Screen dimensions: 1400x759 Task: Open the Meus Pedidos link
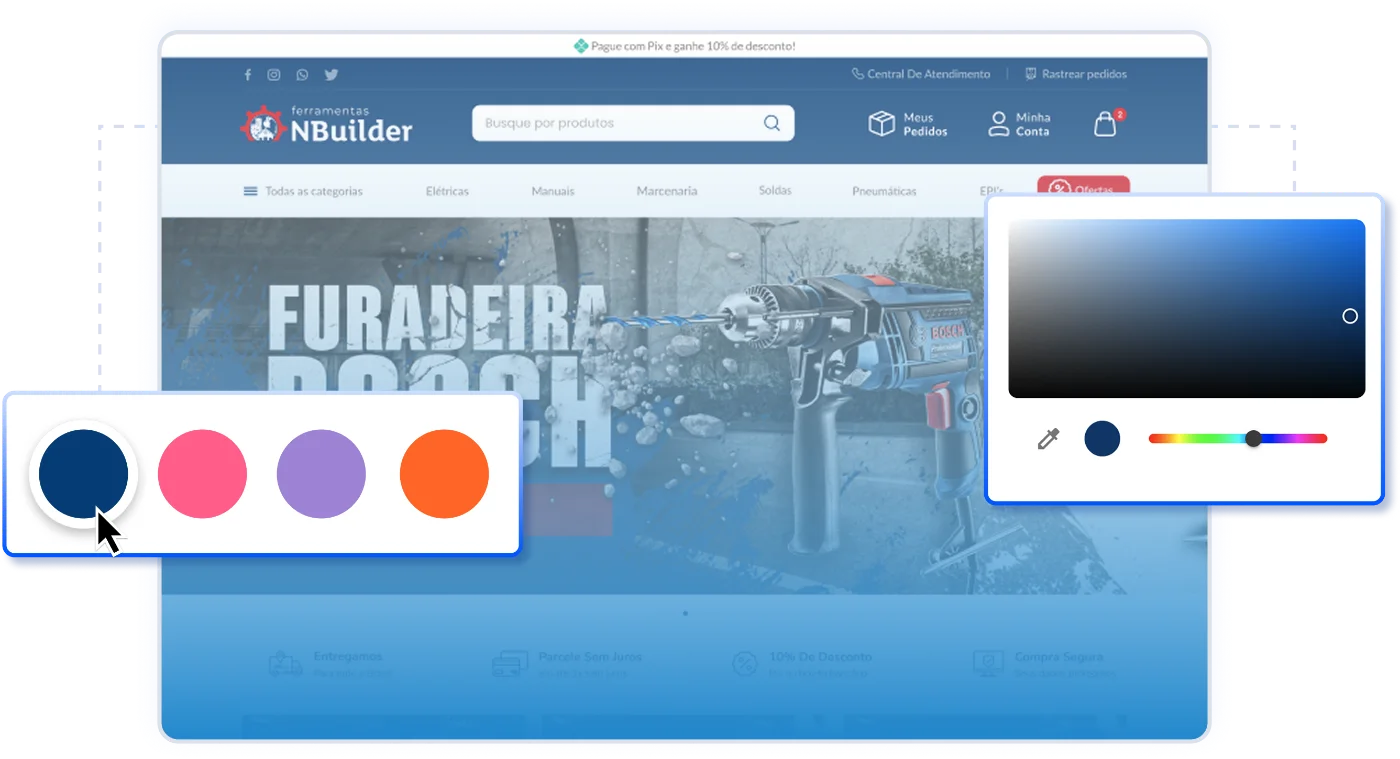[x=925, y=124]
